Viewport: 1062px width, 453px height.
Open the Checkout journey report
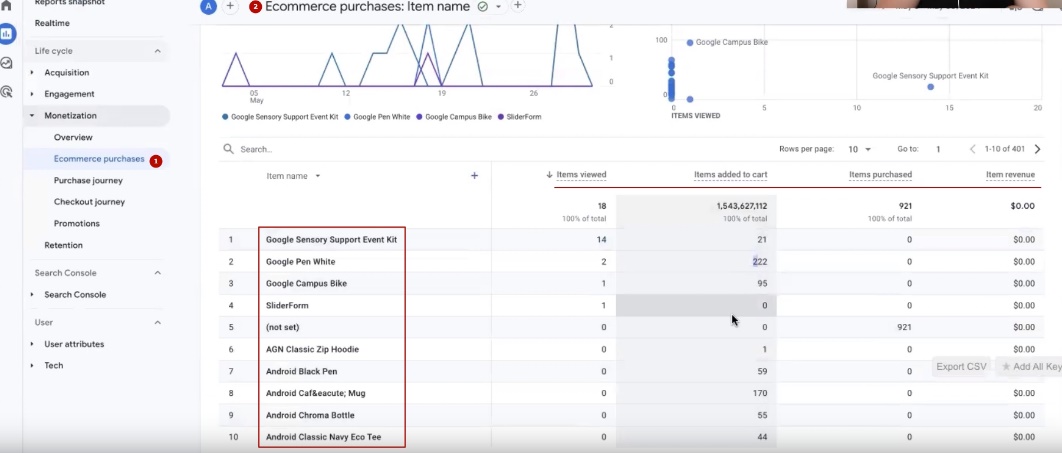click(89, 202)
